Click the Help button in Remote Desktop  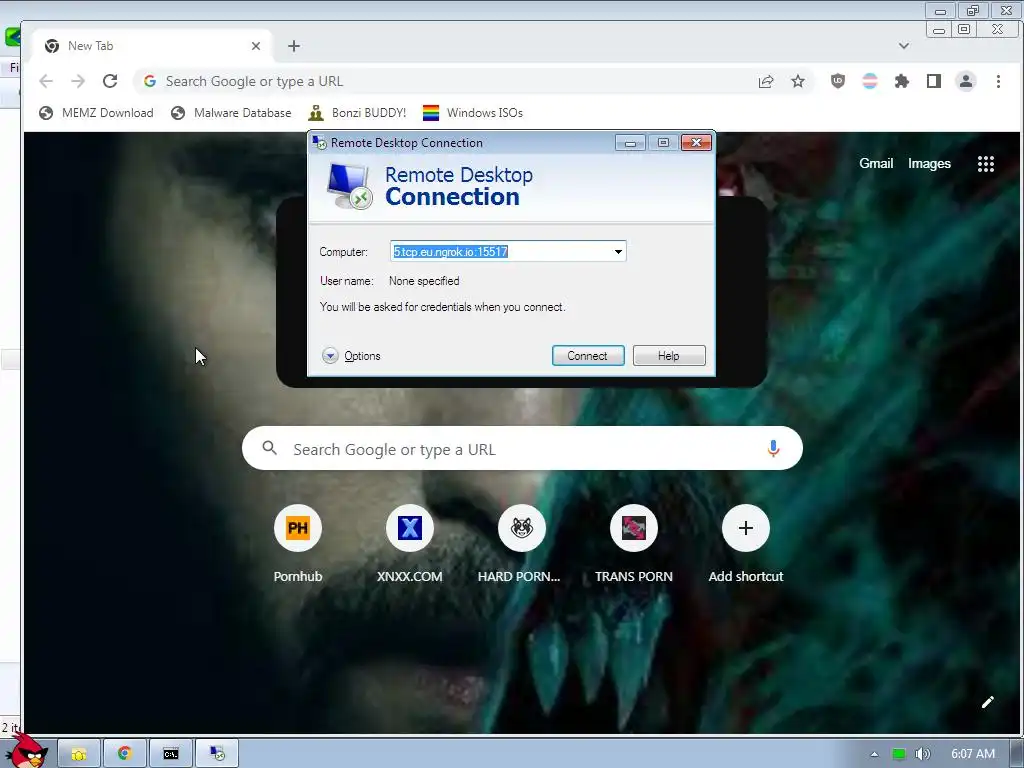(x=669, y=355)
